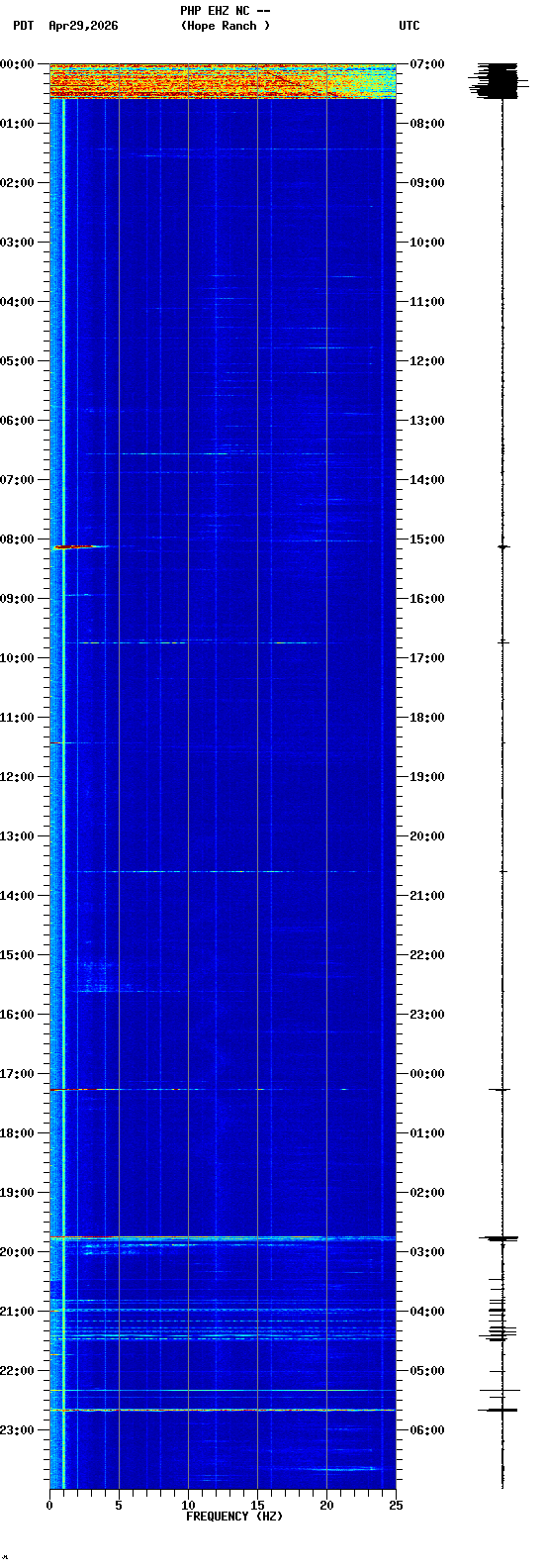Click the PDT axis '05:00' time label
The image size is (546, 1568).
click(17, 361)
